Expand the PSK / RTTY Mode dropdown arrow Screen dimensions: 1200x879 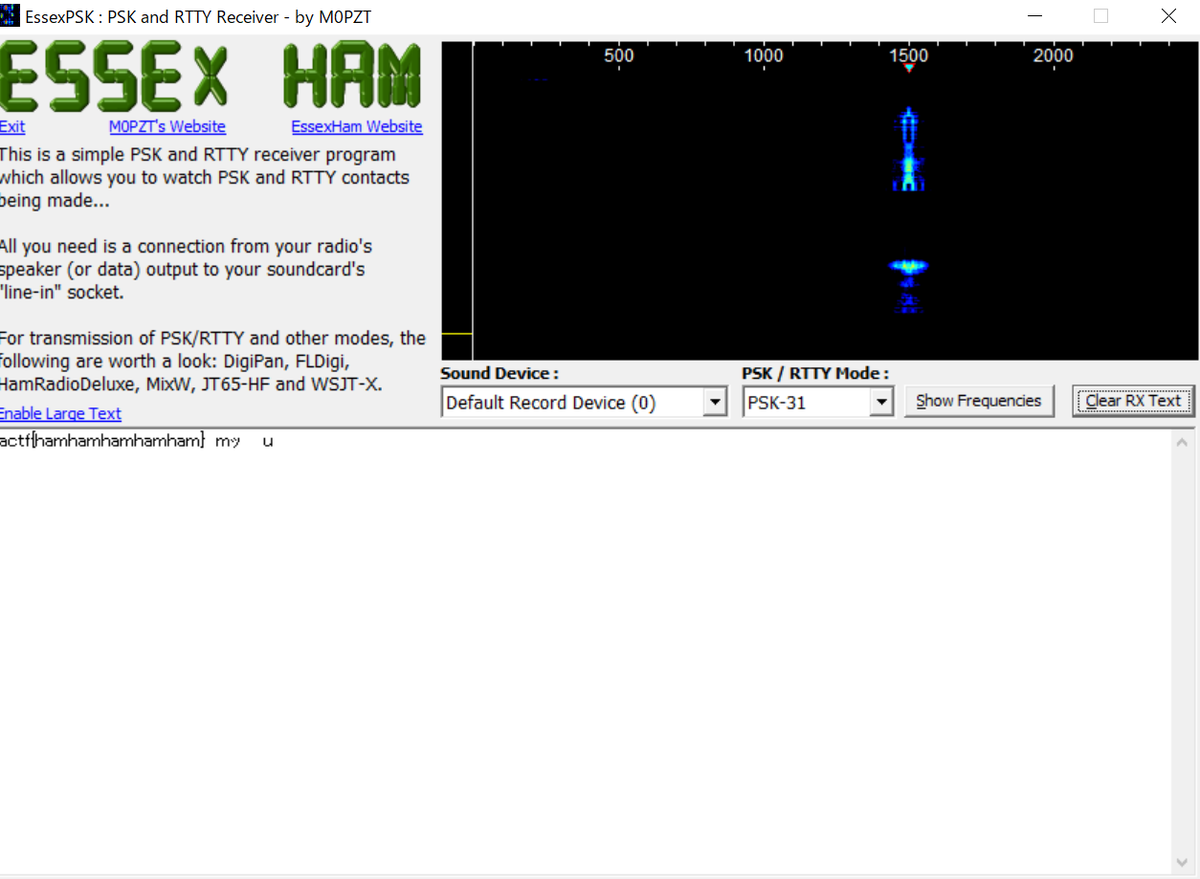(881, 403)
